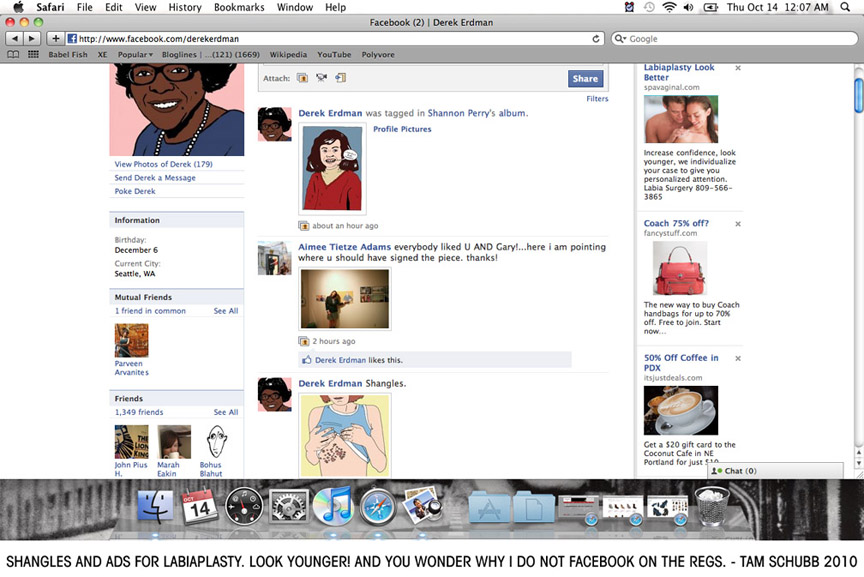This screenshot has height=577, width=864.
Task: Open iPhoto from the Dock
Action: [422, 505]
